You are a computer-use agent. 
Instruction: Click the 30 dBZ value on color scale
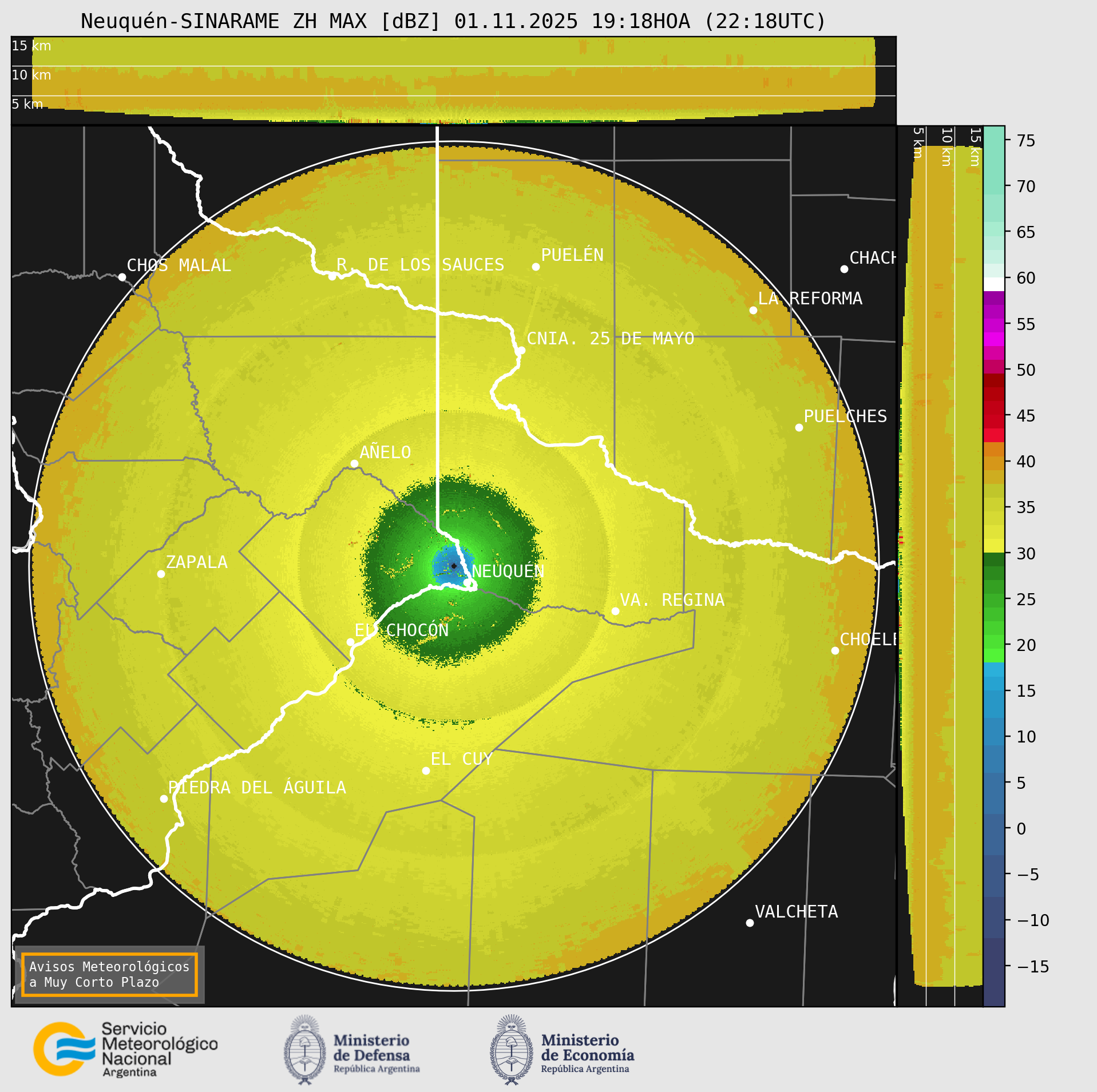(x=1026, y=554)
